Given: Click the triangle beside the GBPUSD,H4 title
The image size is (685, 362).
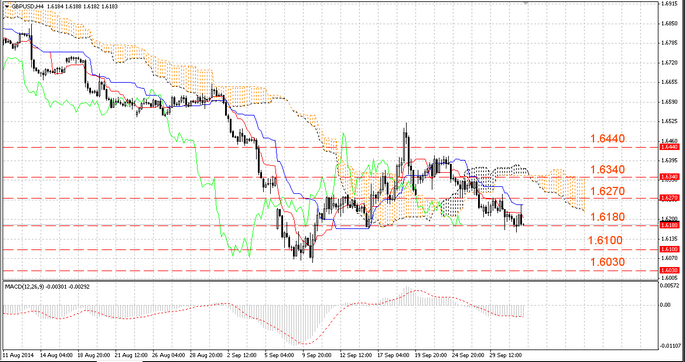Looking at the screenshot, I should point(6,6).
